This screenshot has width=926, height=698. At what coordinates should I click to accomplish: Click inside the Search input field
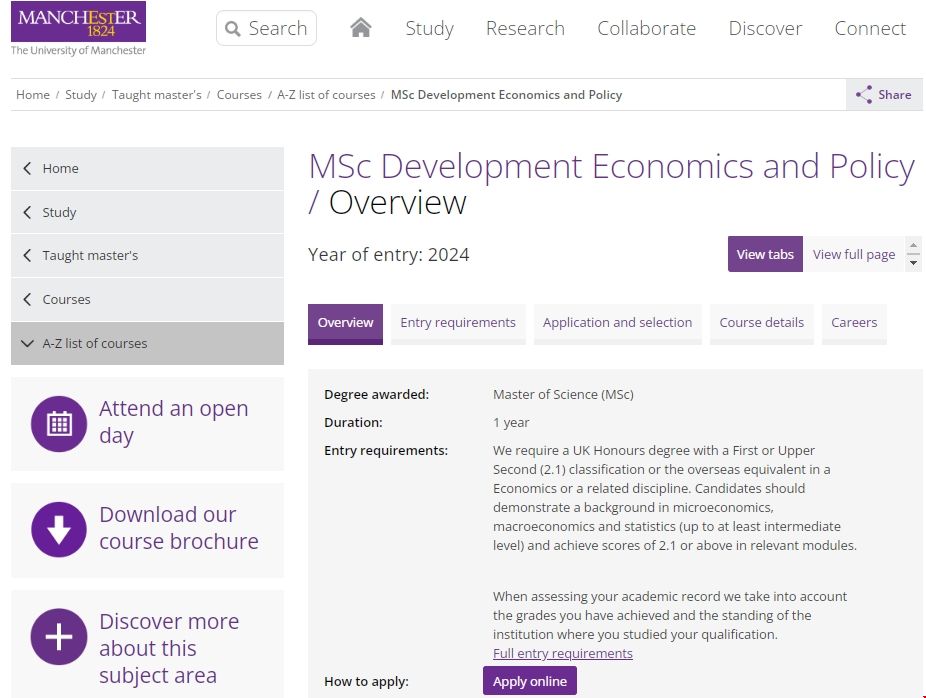point(278,29)
